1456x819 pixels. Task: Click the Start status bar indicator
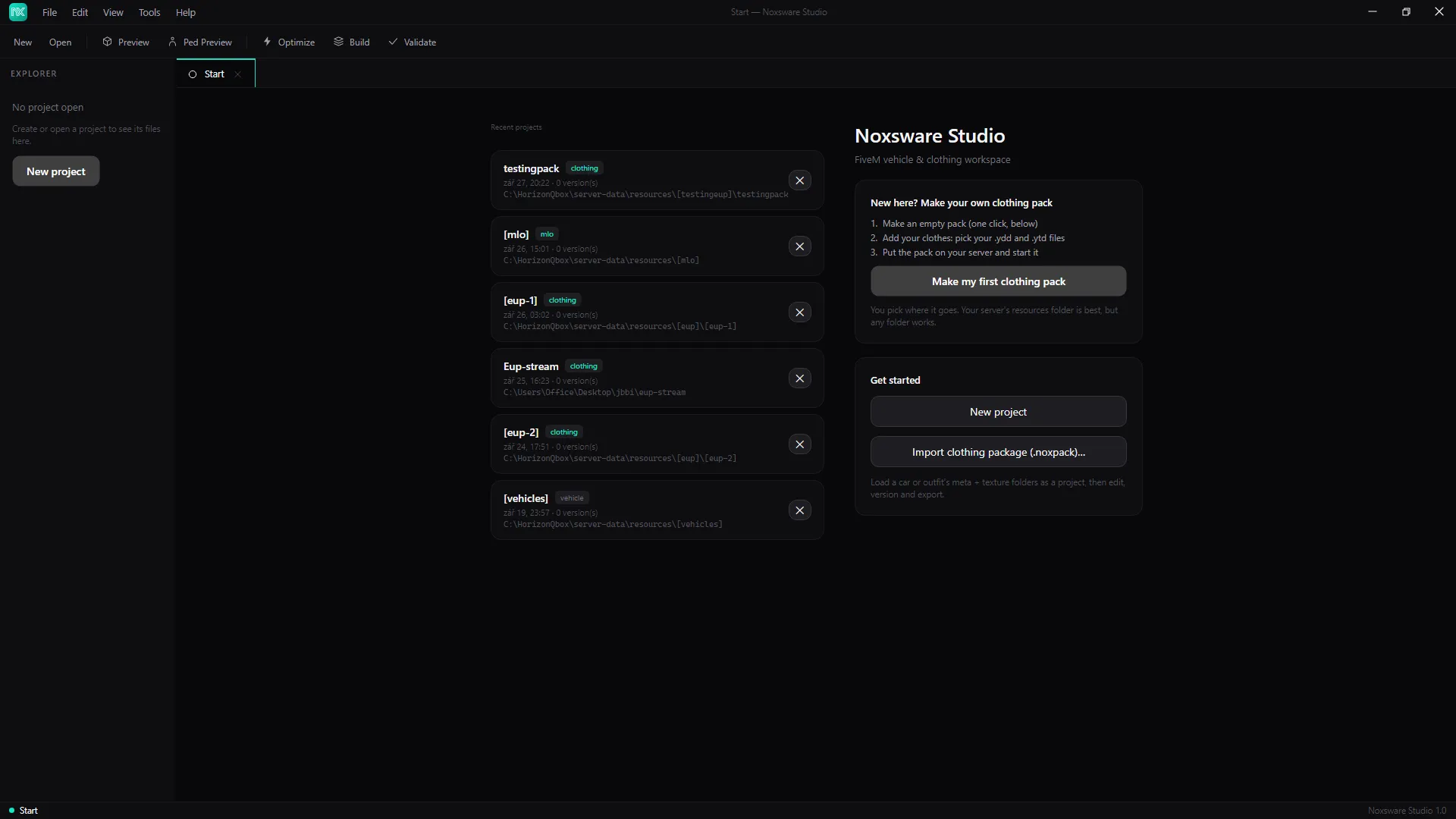[24, 811]
